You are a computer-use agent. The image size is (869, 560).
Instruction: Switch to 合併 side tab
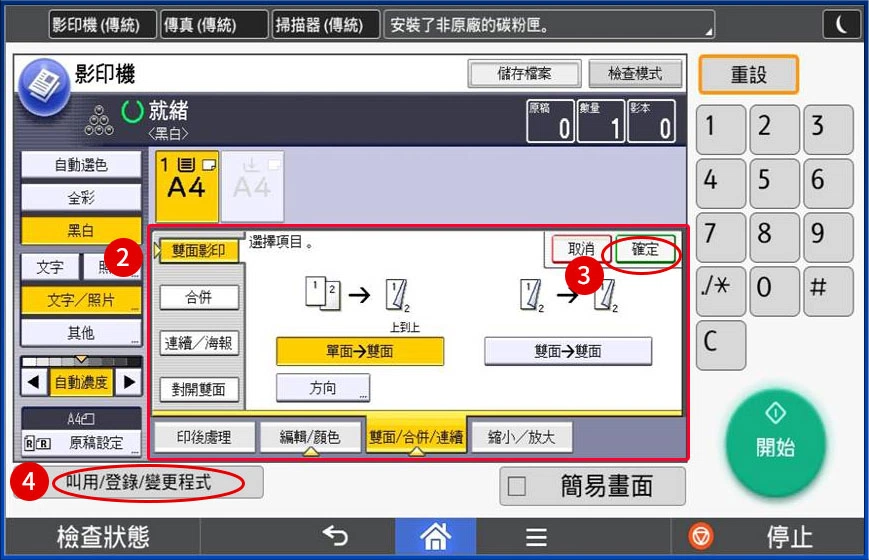(198, 298)
